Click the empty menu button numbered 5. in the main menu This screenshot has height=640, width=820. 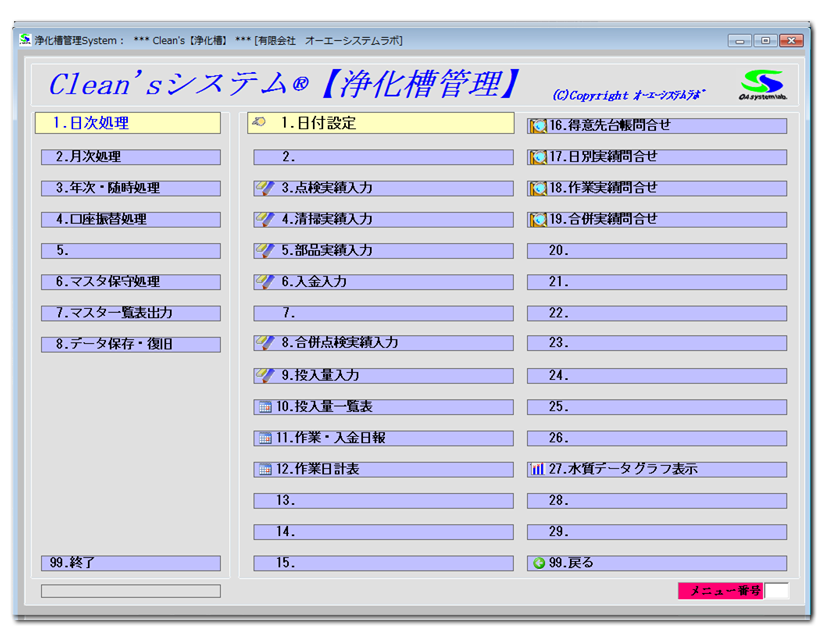click(131, 251)
